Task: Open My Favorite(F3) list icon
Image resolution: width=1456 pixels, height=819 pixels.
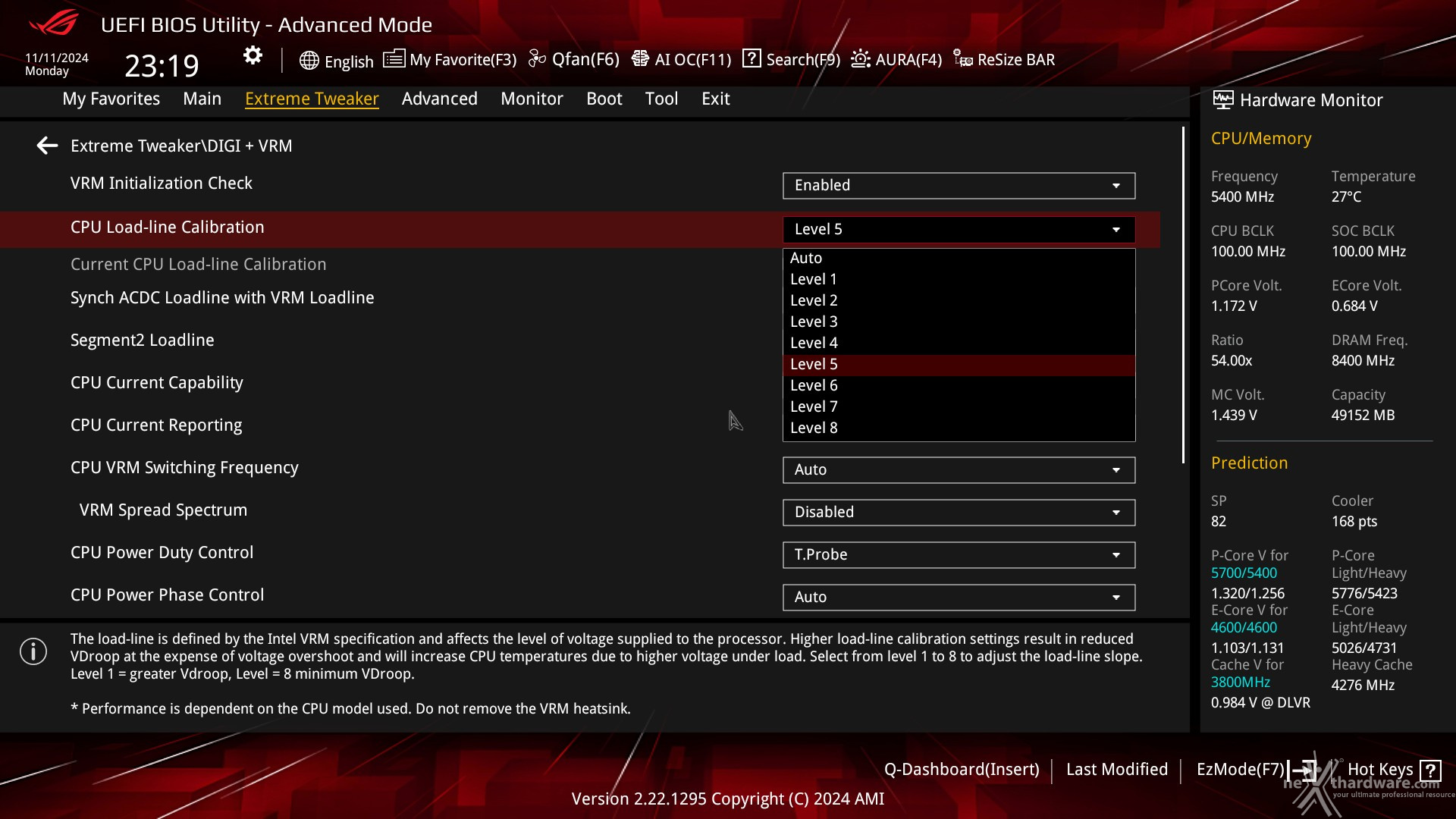Action: point(394,59)
